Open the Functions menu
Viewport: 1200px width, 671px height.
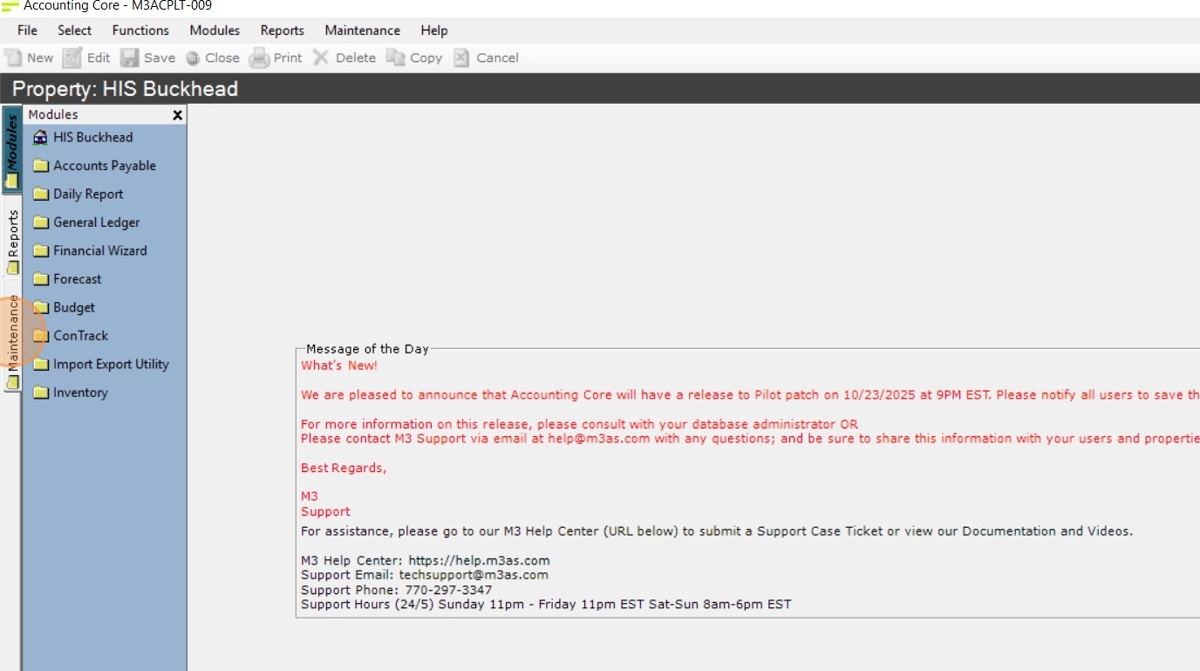click(140, 31)
